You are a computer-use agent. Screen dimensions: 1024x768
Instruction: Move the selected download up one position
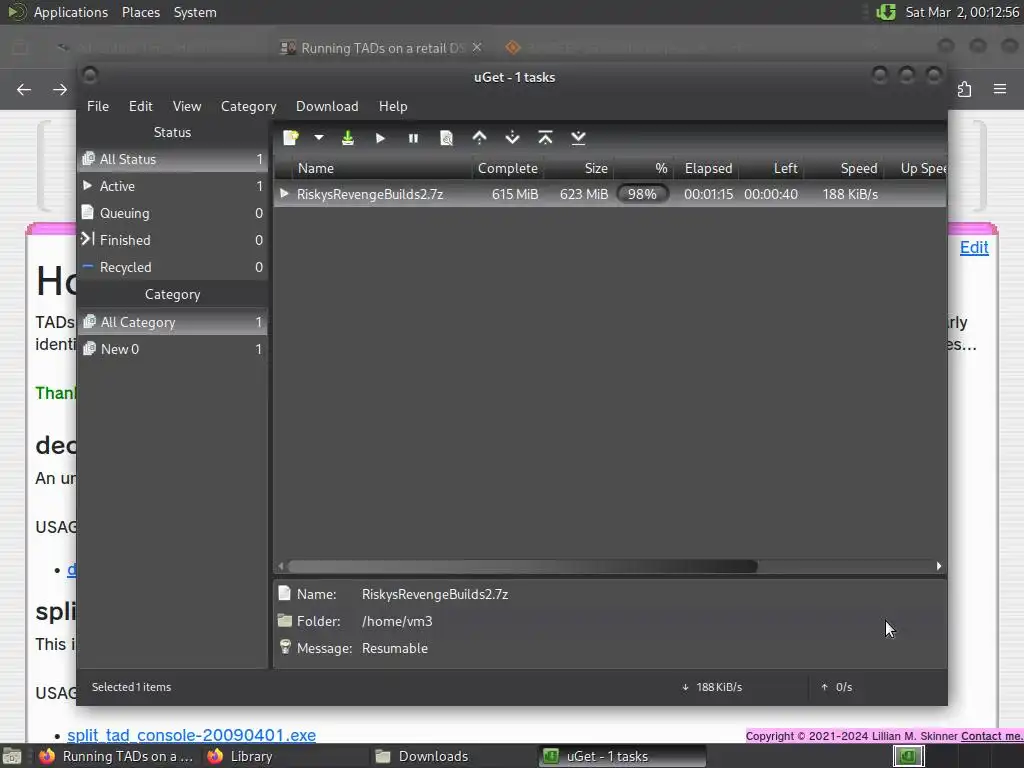pyautogui.click(x=479, y=138)
